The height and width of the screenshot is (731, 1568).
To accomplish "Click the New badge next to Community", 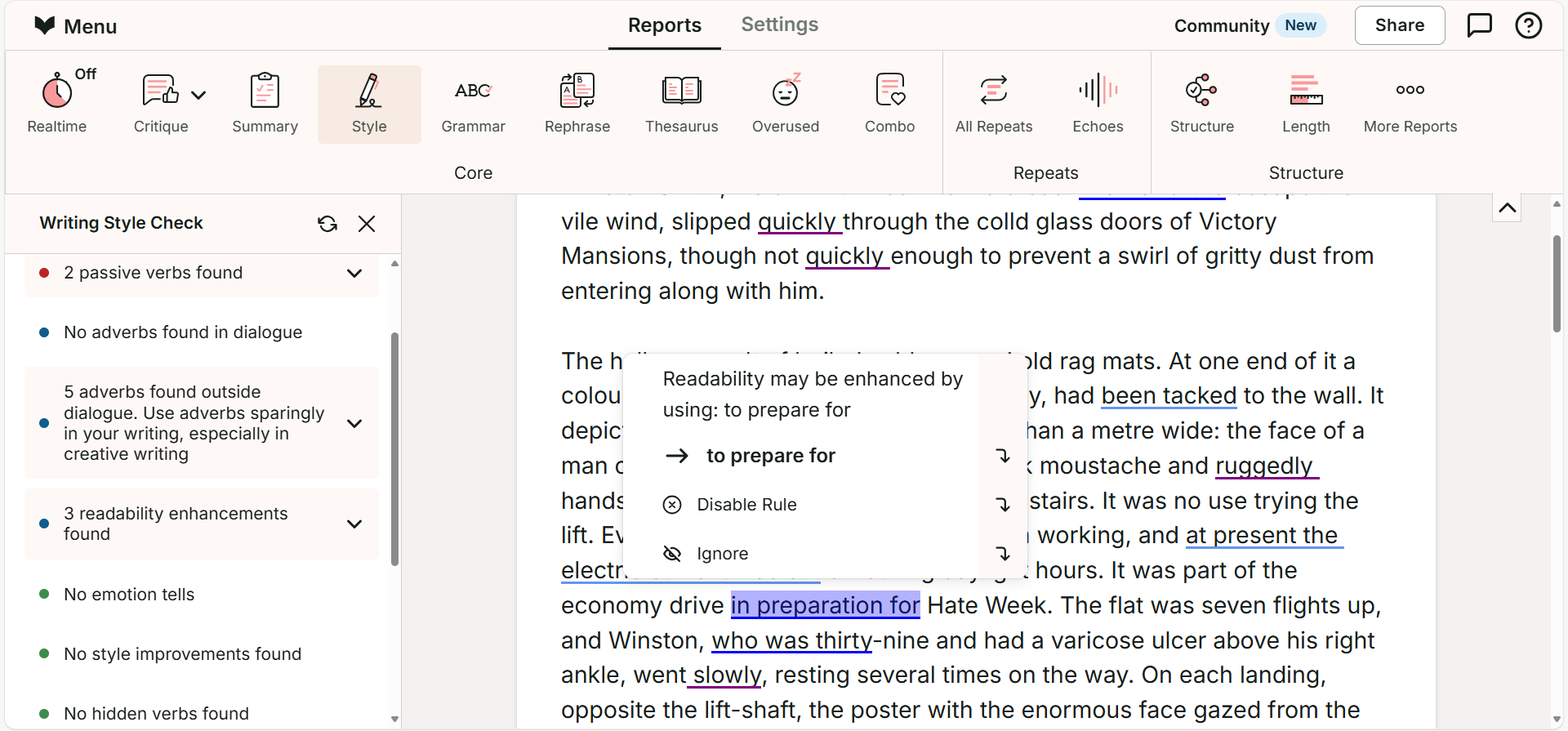I will pyautogui.click(x=1300, y=25).
